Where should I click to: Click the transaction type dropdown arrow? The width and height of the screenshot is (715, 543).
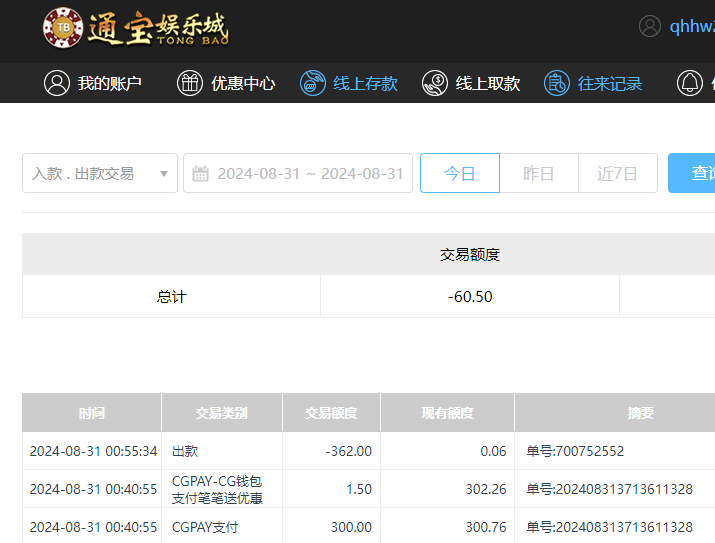[164, 174]
